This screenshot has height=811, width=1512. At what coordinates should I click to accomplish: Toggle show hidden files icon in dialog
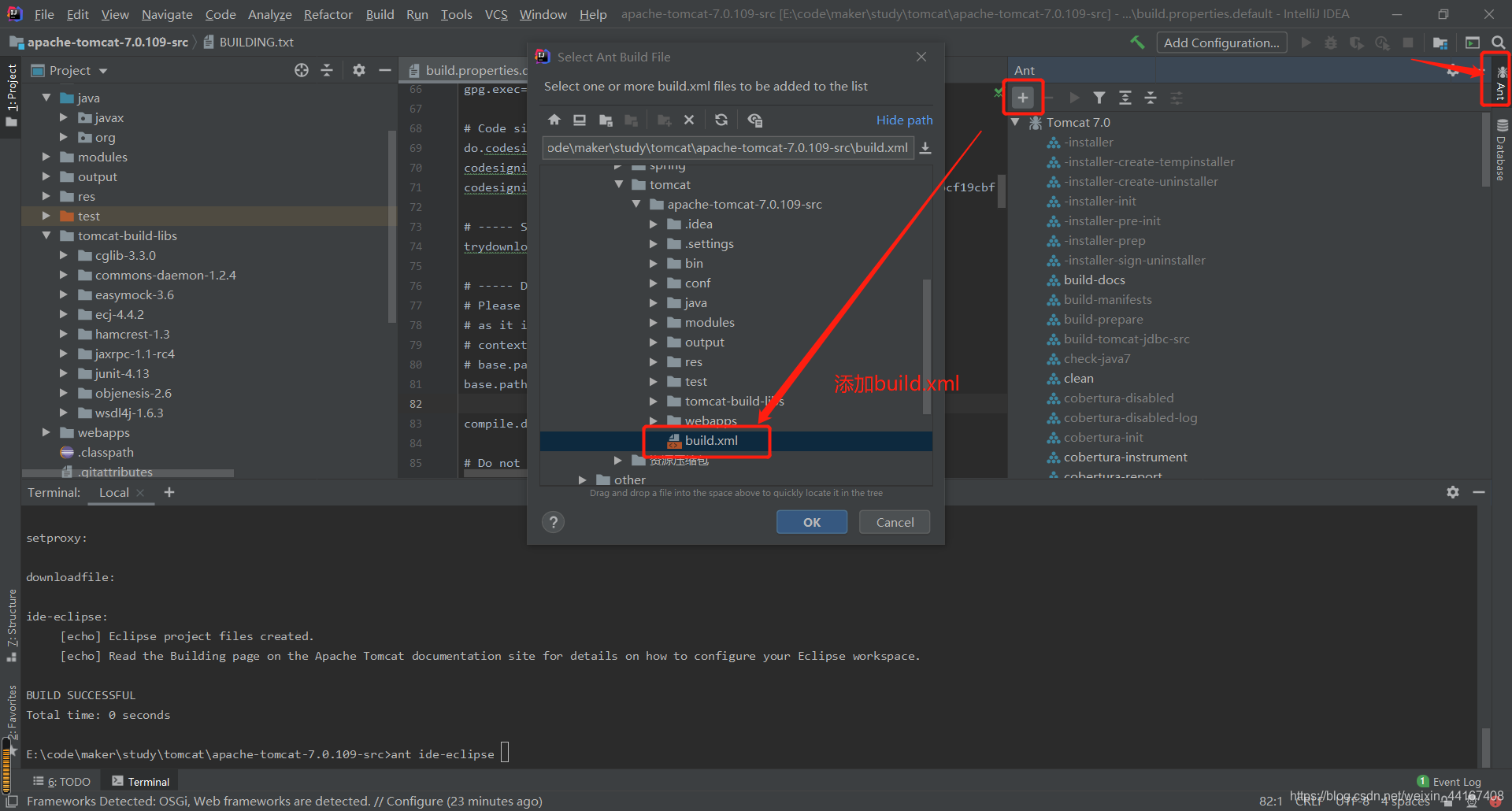(x=754, y=120)
